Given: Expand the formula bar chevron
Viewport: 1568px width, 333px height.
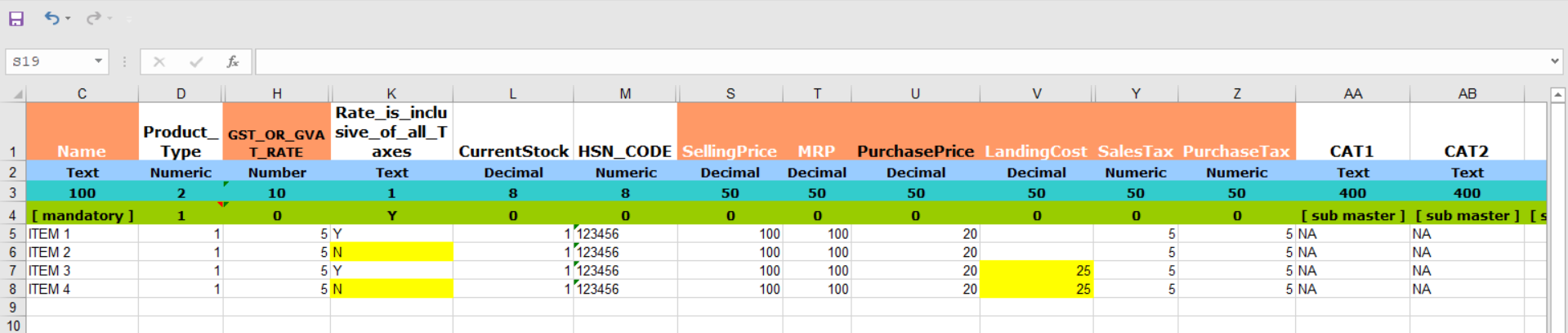Looking at the screenshot, I should coord(1554,61).
